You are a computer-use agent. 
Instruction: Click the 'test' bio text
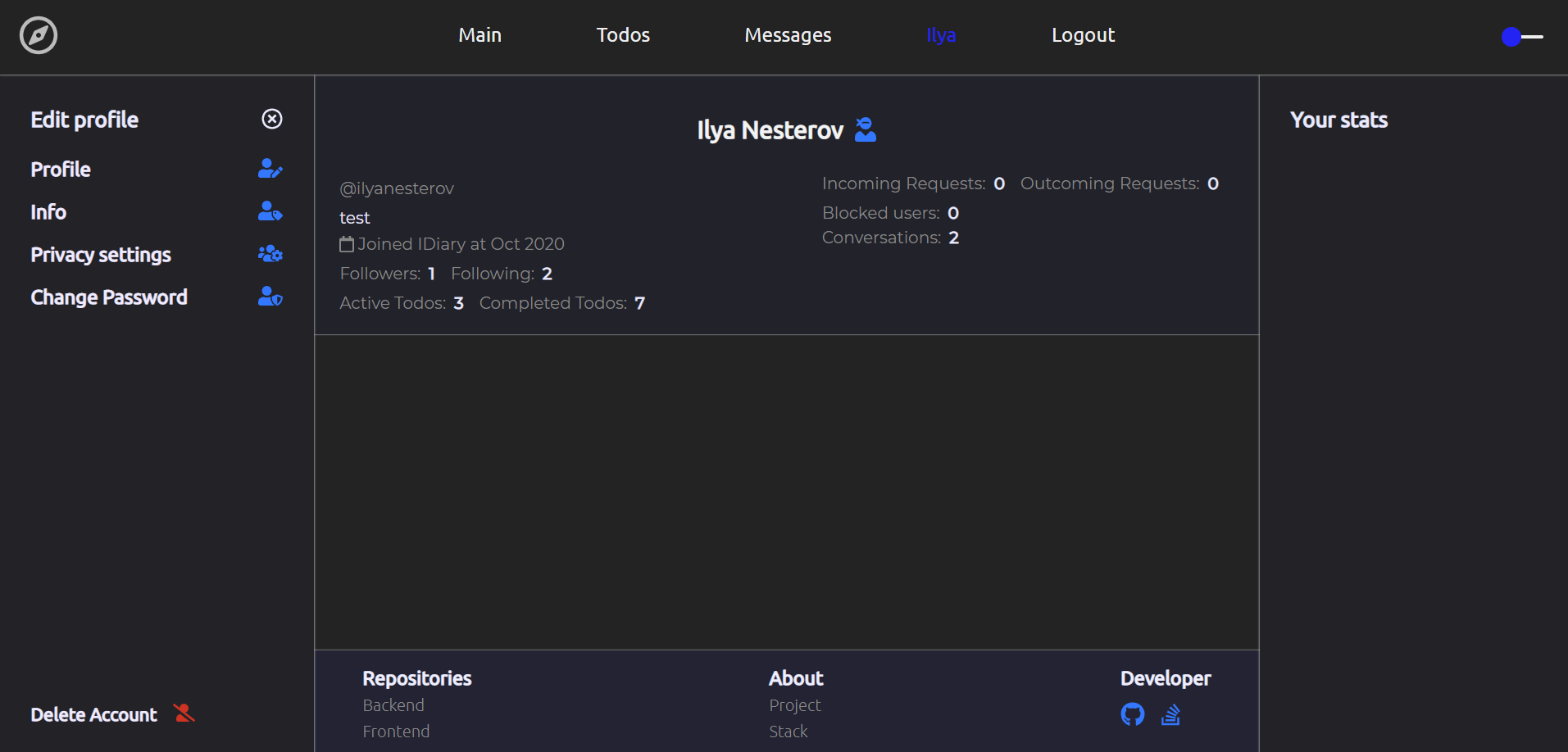(x=355, y=218)
